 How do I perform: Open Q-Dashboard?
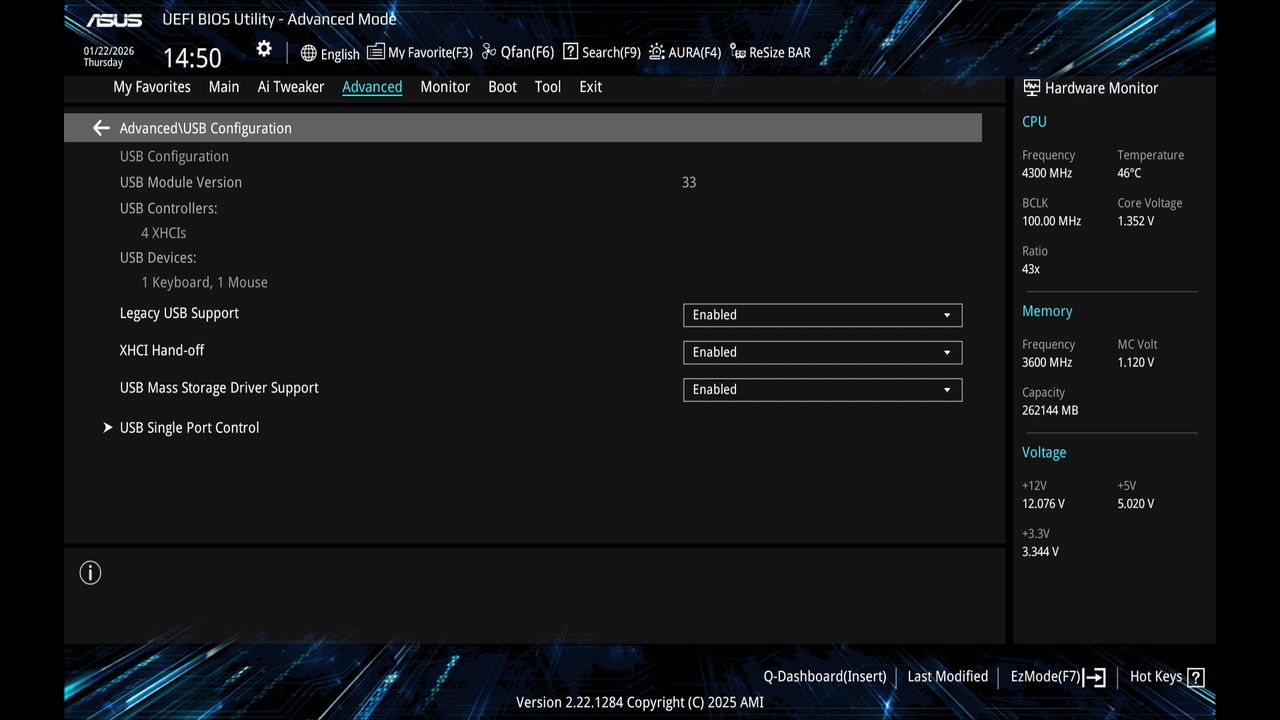click(x=824, y=676)
